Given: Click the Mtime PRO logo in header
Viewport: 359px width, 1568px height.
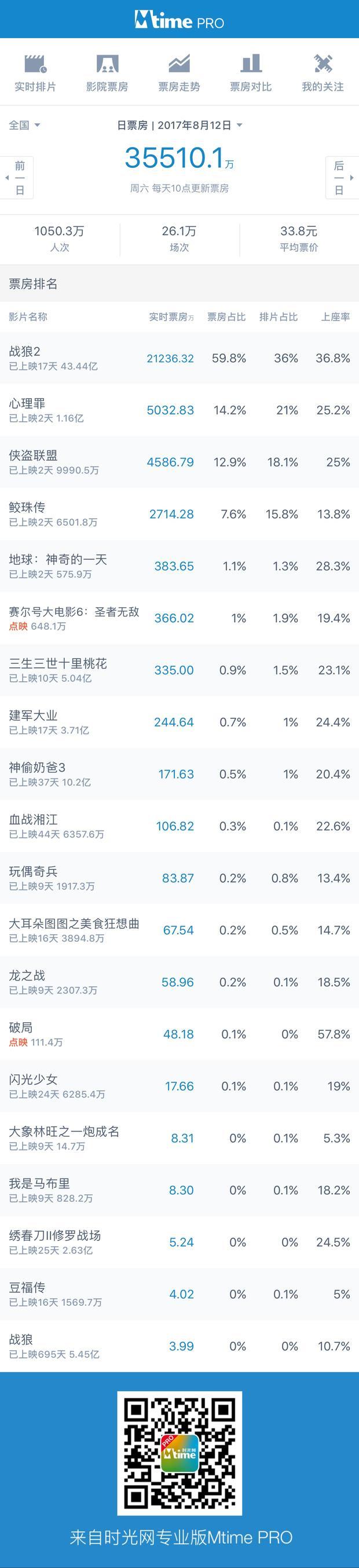Looking at the screenshot, I should (179, 20).
